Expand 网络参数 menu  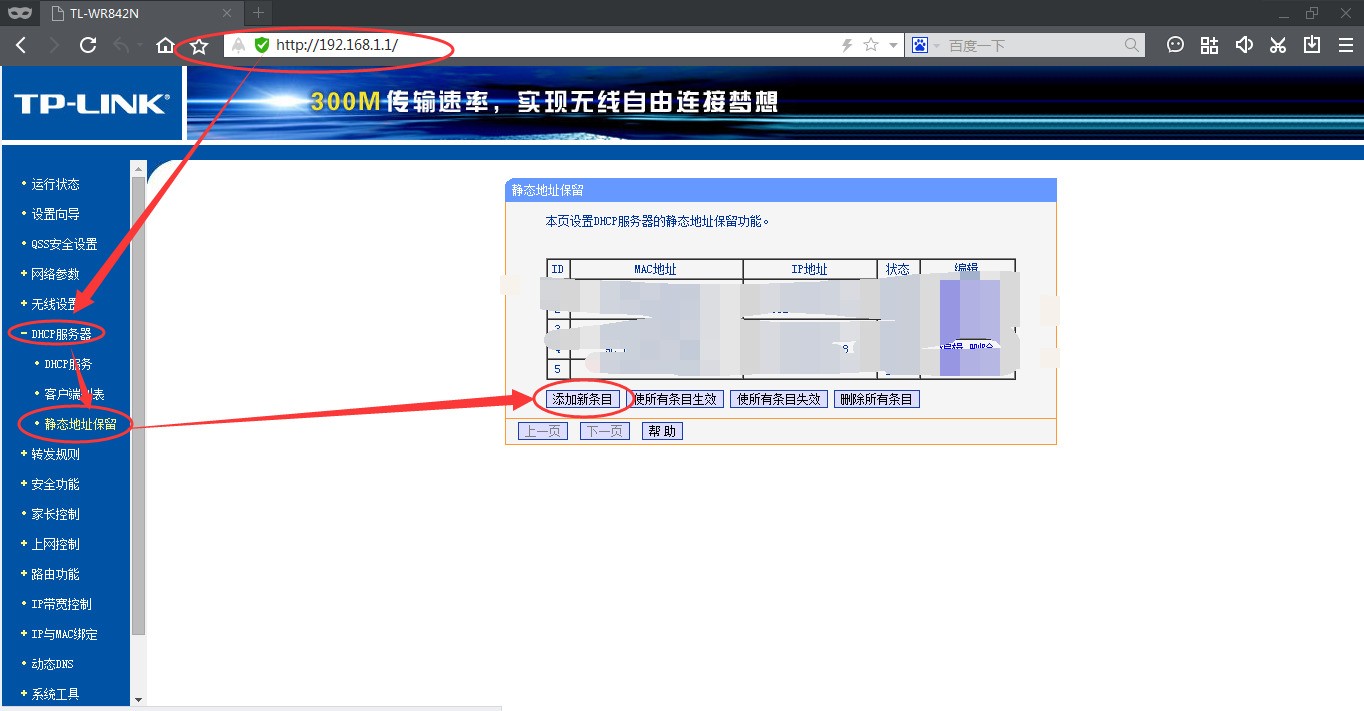[55, 274]
